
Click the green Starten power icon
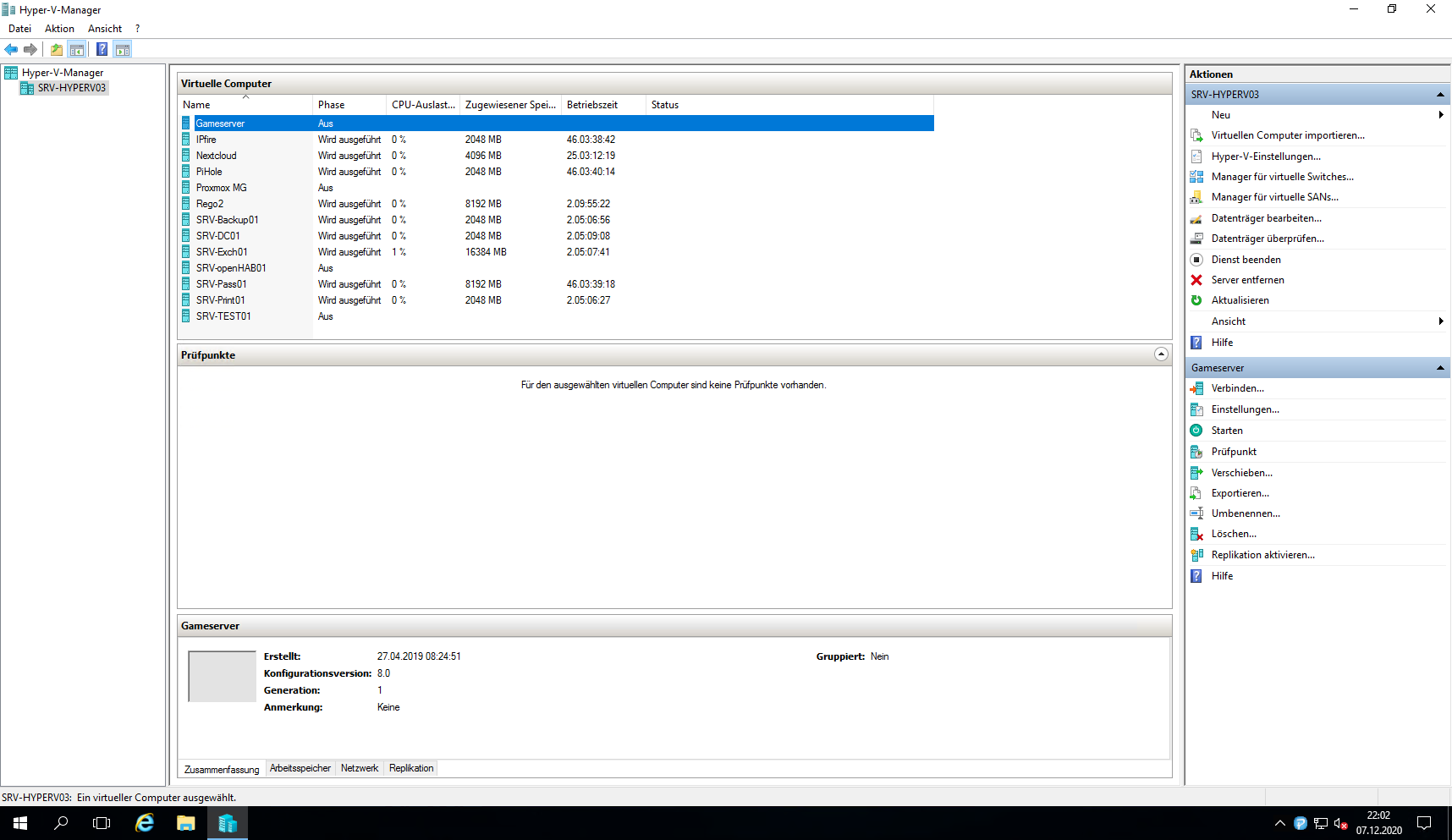coord(1196,431)
